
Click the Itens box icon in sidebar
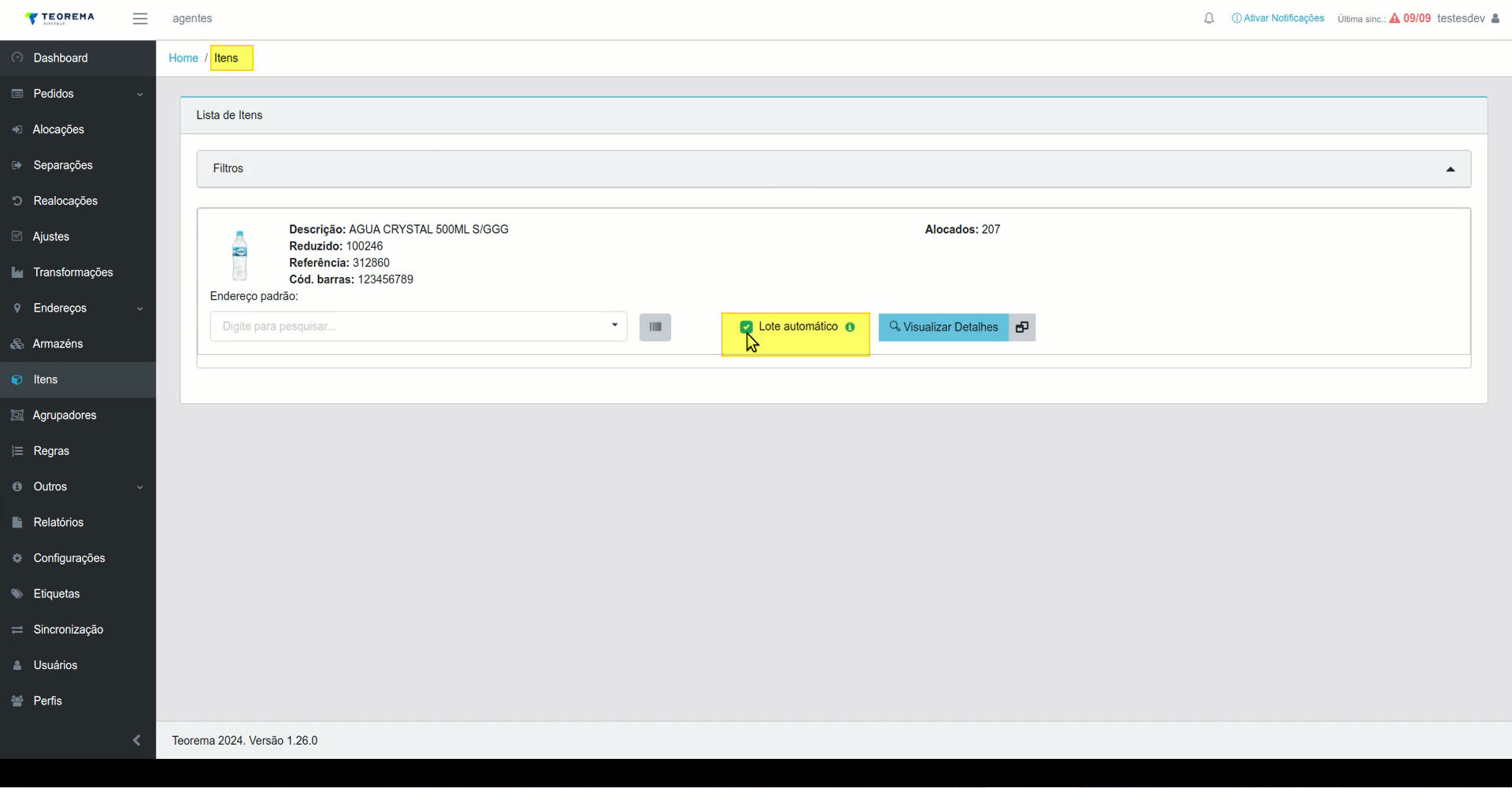[17, 379]
